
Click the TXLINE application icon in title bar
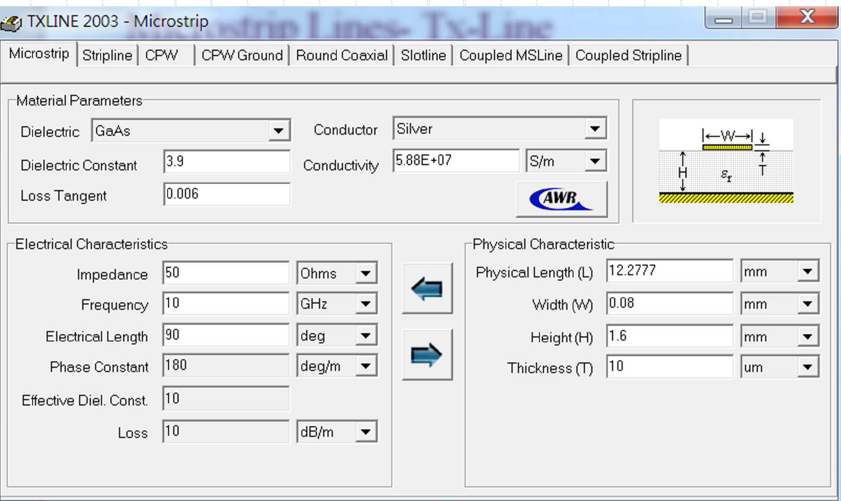coord(11,23)
